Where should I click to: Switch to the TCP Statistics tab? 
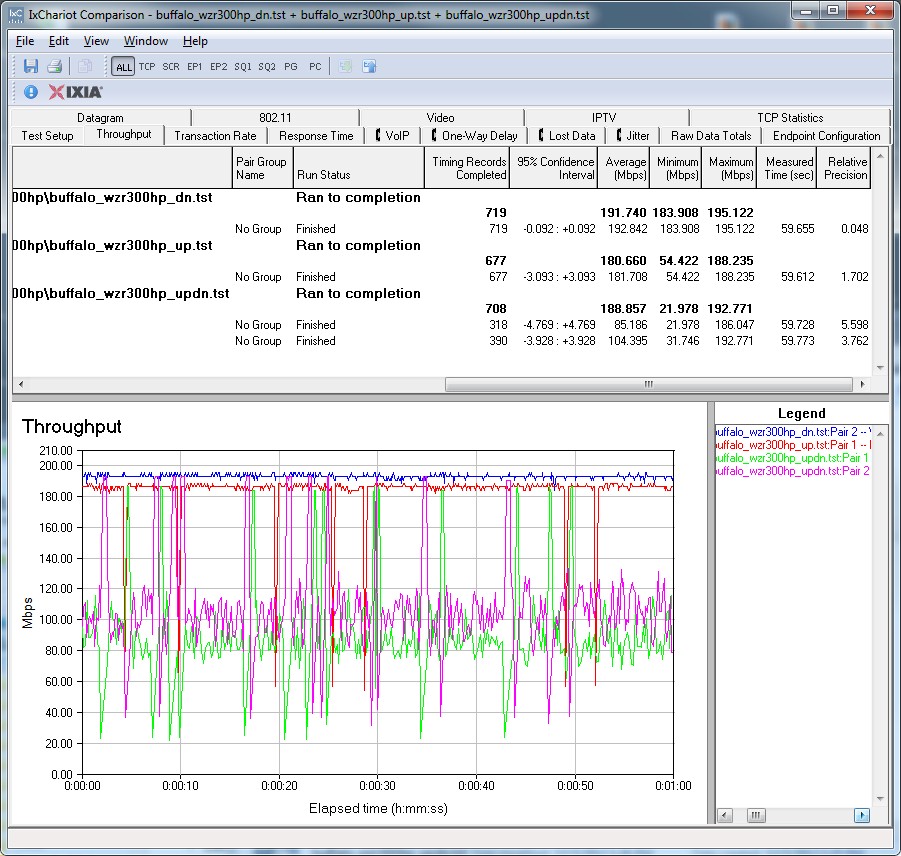(x=790, y=118)
